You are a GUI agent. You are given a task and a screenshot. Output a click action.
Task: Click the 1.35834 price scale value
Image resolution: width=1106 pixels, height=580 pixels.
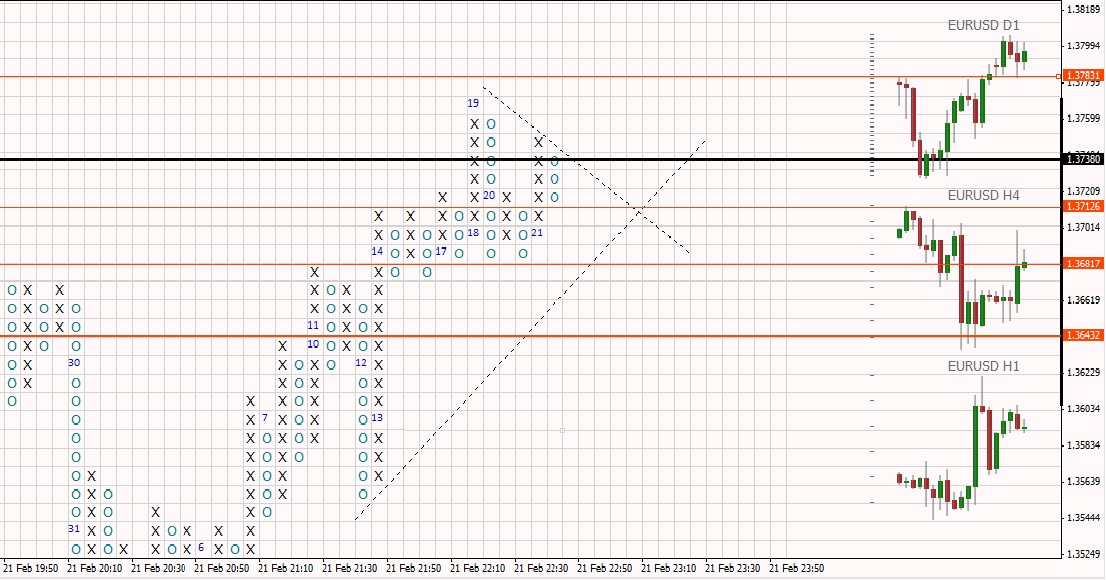click(x=1084, y=445)
